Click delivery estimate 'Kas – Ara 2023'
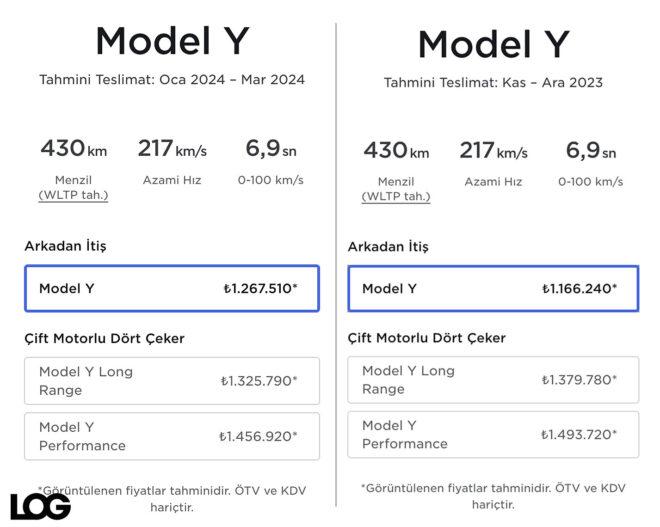This screenshot has width=660, height=527. point(493,82)
